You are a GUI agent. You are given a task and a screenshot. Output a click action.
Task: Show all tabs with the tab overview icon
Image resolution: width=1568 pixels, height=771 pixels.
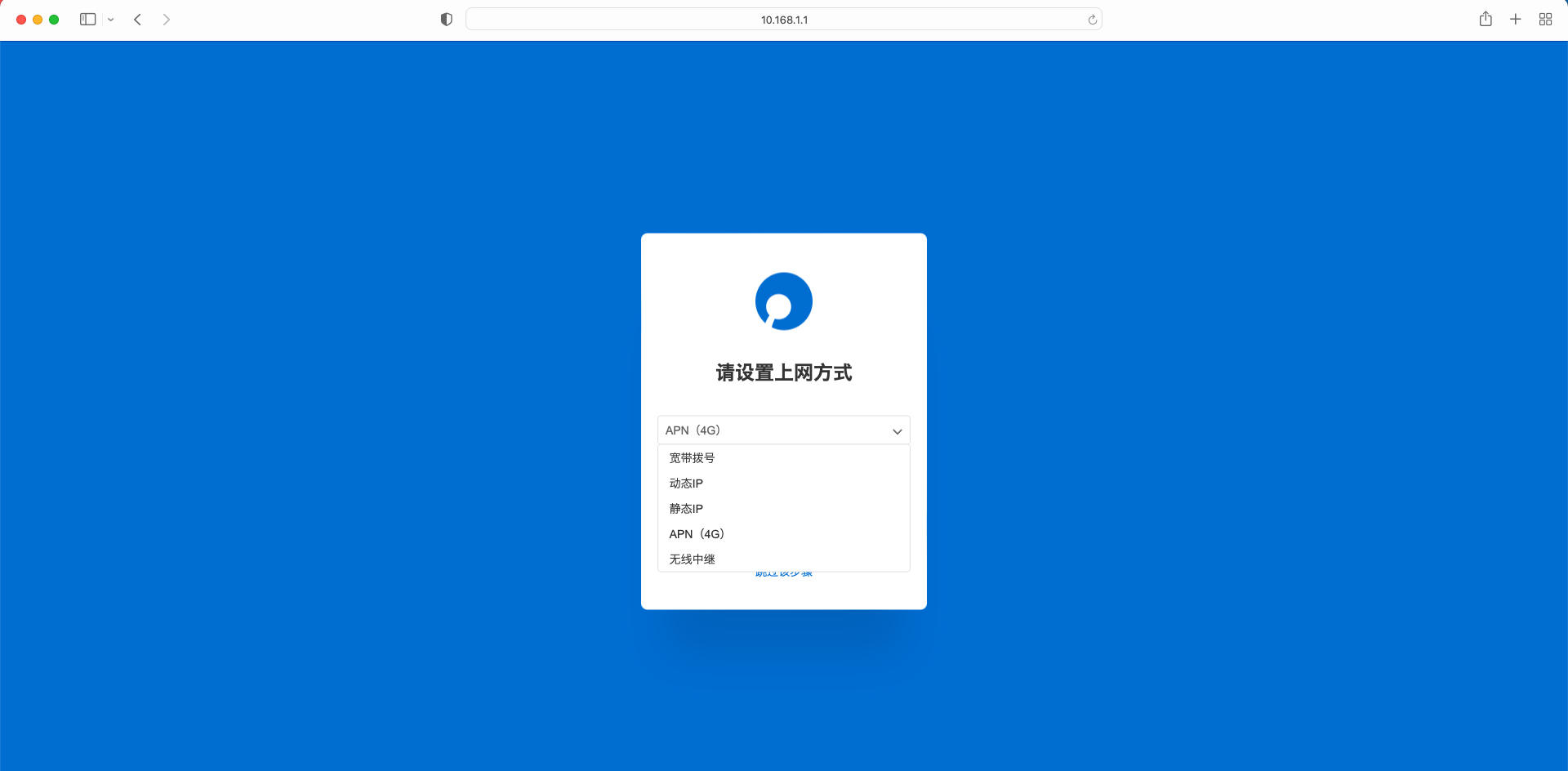tap(1545, 19)
